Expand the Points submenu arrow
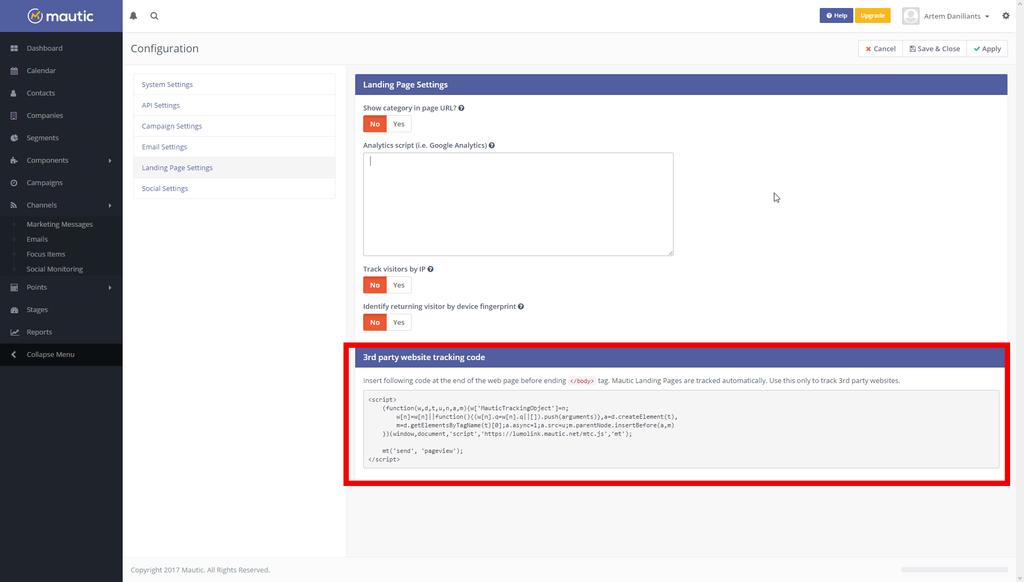This screenshot has width=1024, height=582. click(x=110, y=287)
